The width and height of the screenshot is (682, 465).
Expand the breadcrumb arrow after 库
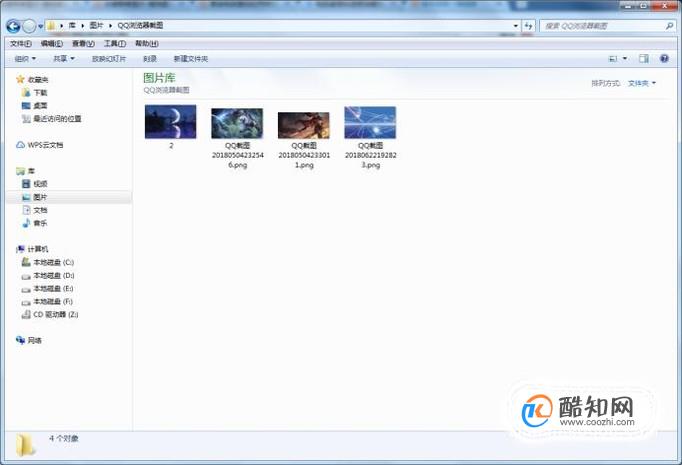coord(83,26)
